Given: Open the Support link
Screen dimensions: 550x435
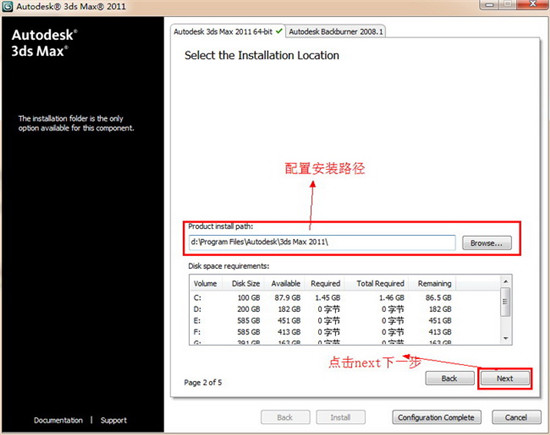Looking at the screenshot, I should (x=114, y=420).
